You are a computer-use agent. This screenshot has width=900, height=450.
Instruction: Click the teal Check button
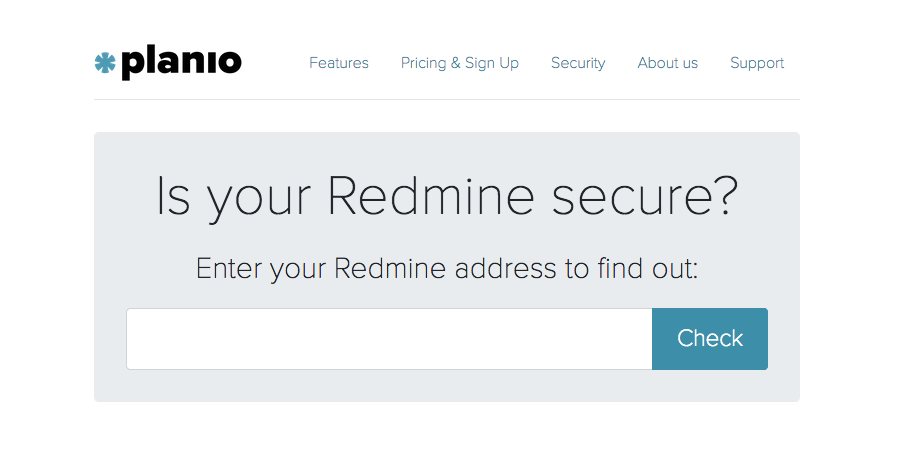tap(710, 339)
